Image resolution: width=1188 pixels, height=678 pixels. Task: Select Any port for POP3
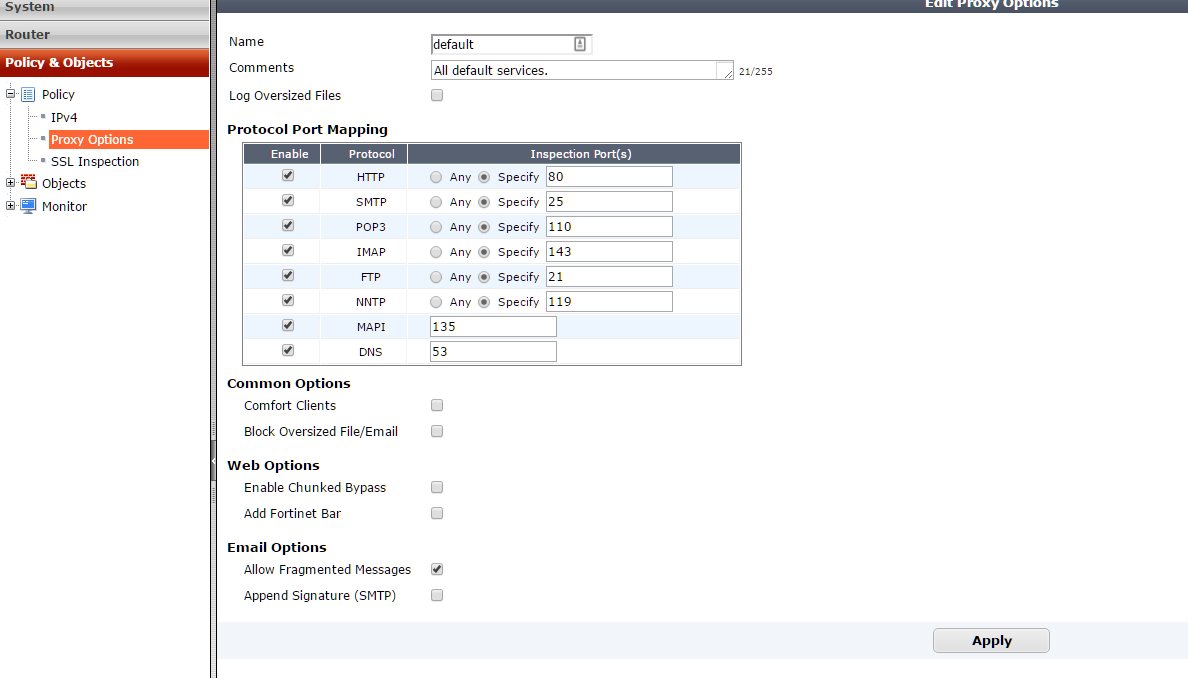[x=436, y=227]
